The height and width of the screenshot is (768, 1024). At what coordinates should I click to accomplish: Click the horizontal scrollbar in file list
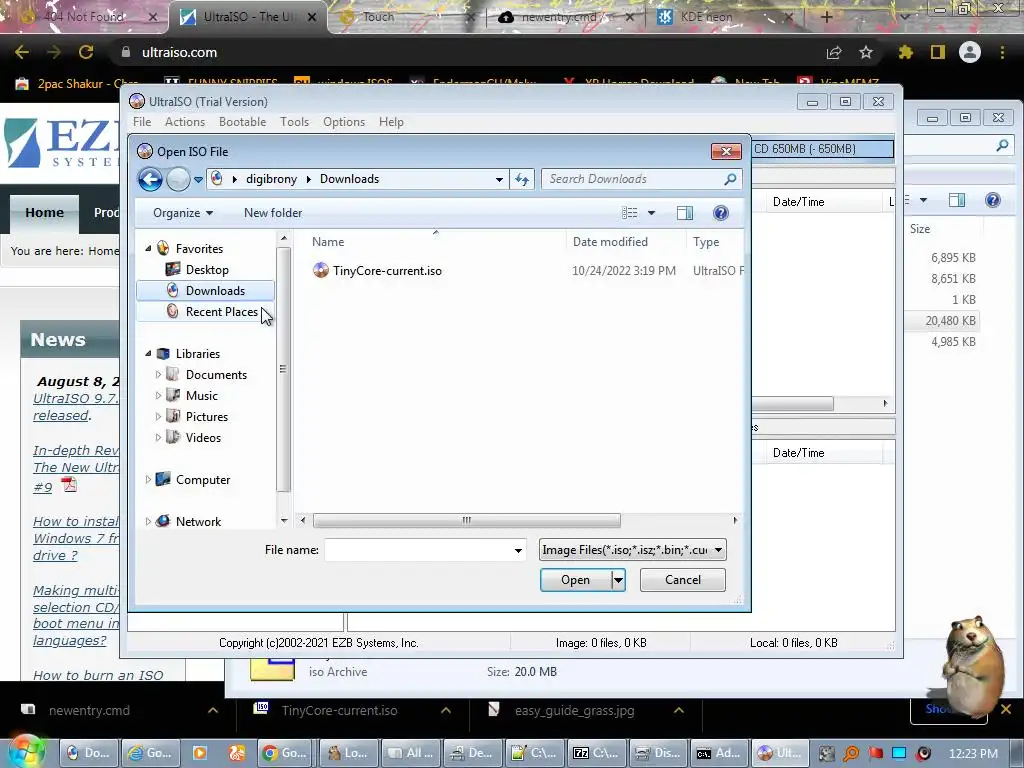466,520
